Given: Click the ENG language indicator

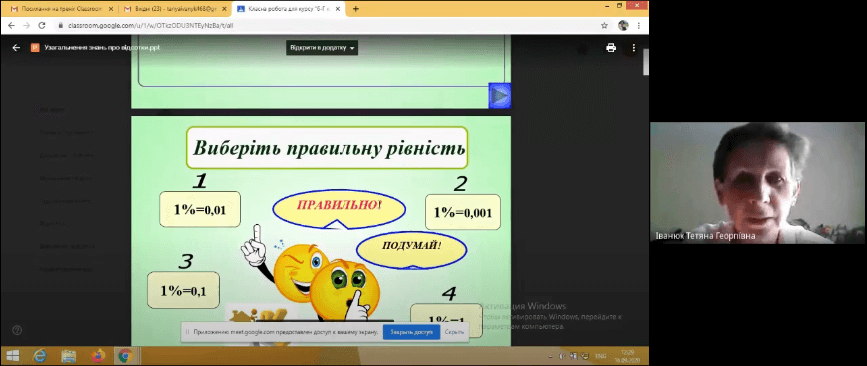Looking at the screenshot, I should pyautogui.click(x=599, y=356).
